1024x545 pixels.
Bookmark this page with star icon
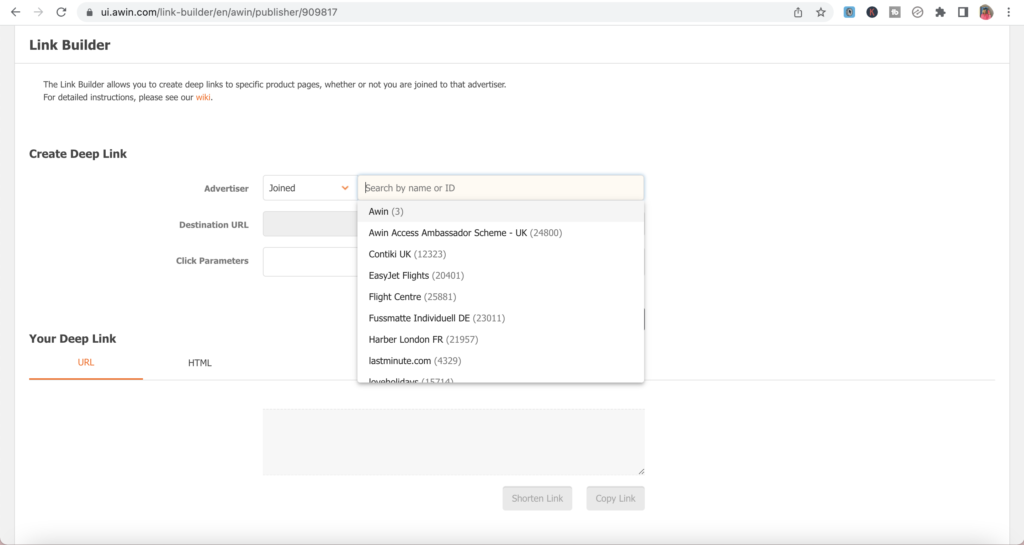(x=821, y=12)
